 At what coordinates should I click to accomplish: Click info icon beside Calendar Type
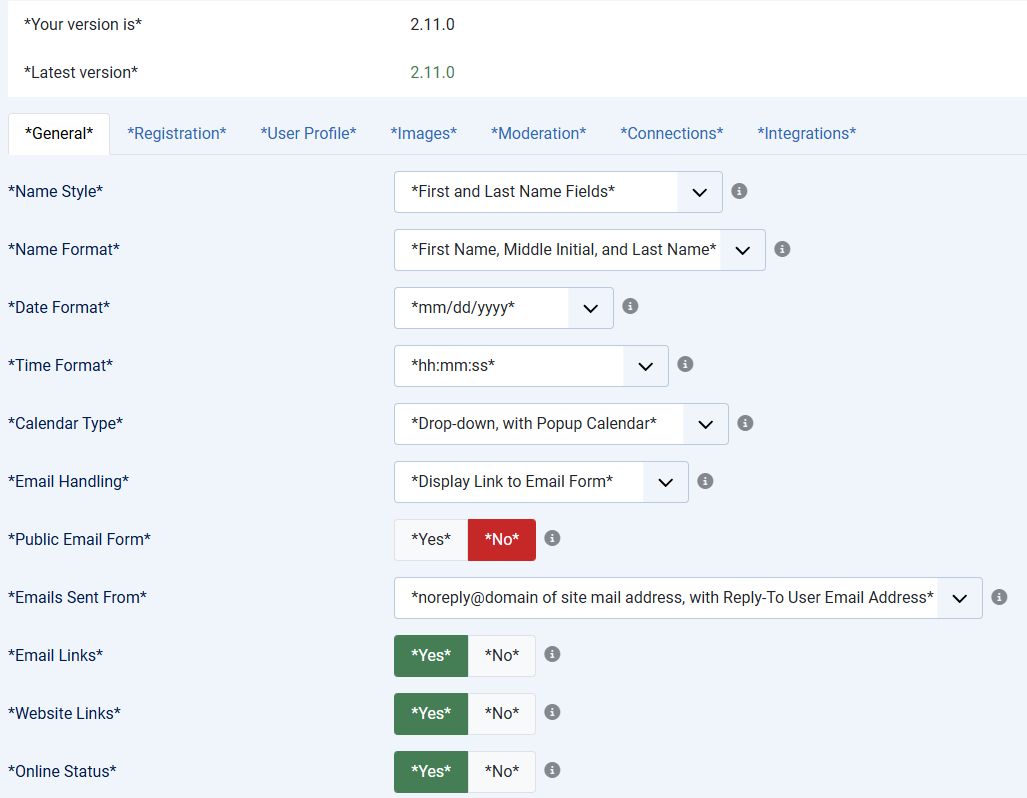click(745, 423)
